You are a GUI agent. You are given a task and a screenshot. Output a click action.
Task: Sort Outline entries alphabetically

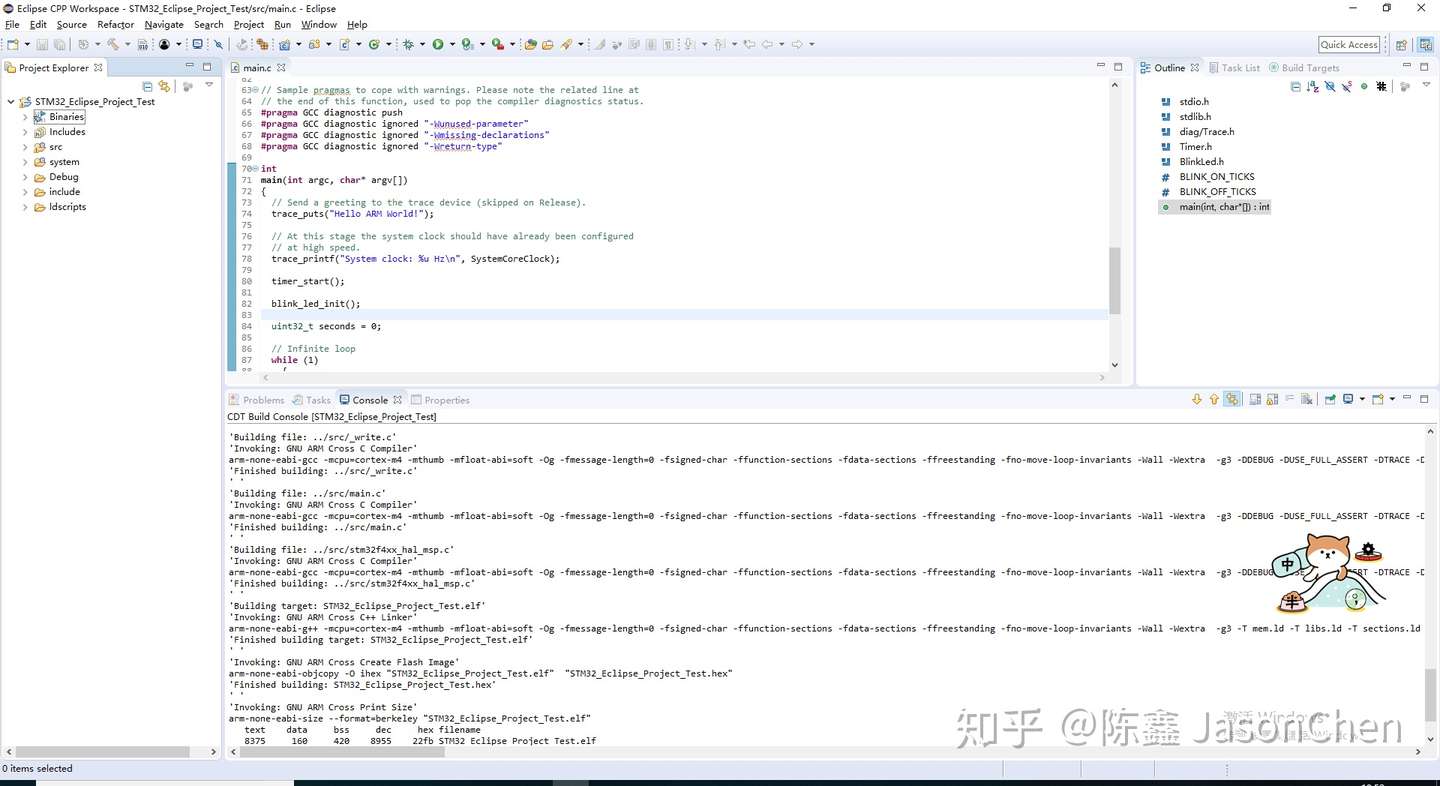click(1313, 86)
